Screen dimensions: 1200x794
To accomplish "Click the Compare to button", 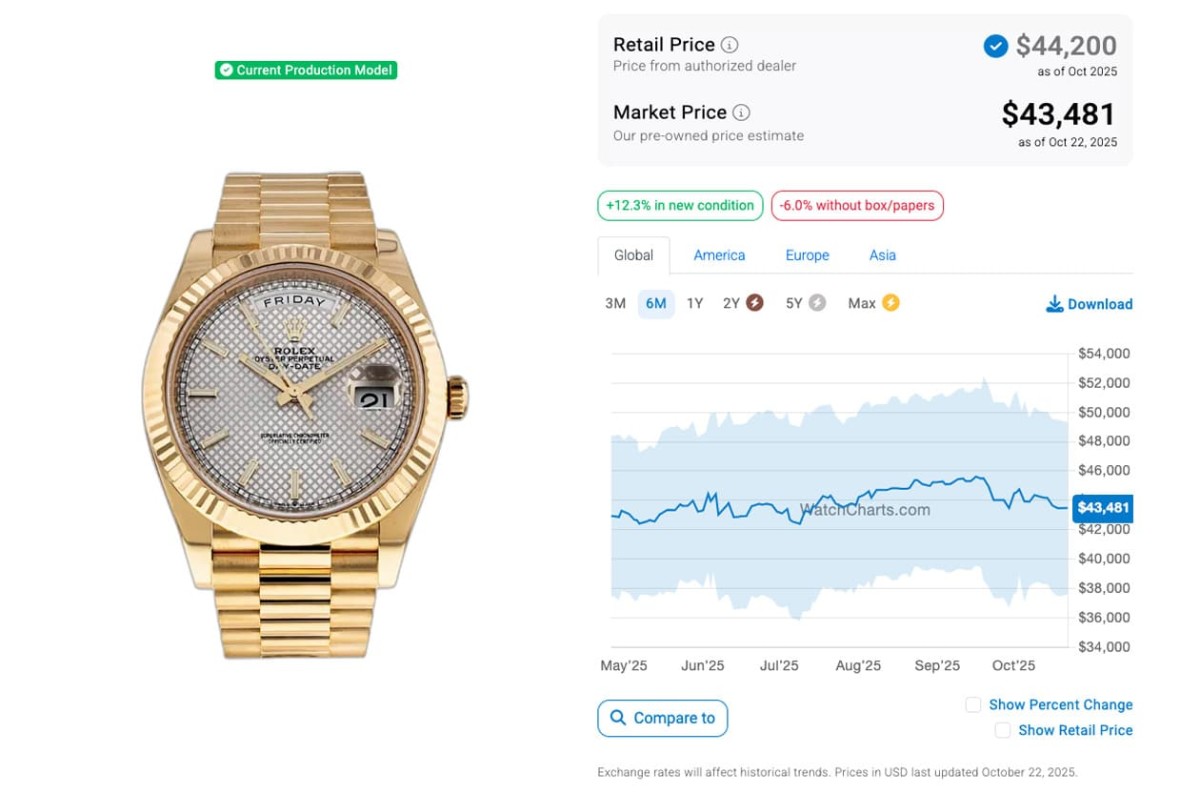I will click(663, 718).
